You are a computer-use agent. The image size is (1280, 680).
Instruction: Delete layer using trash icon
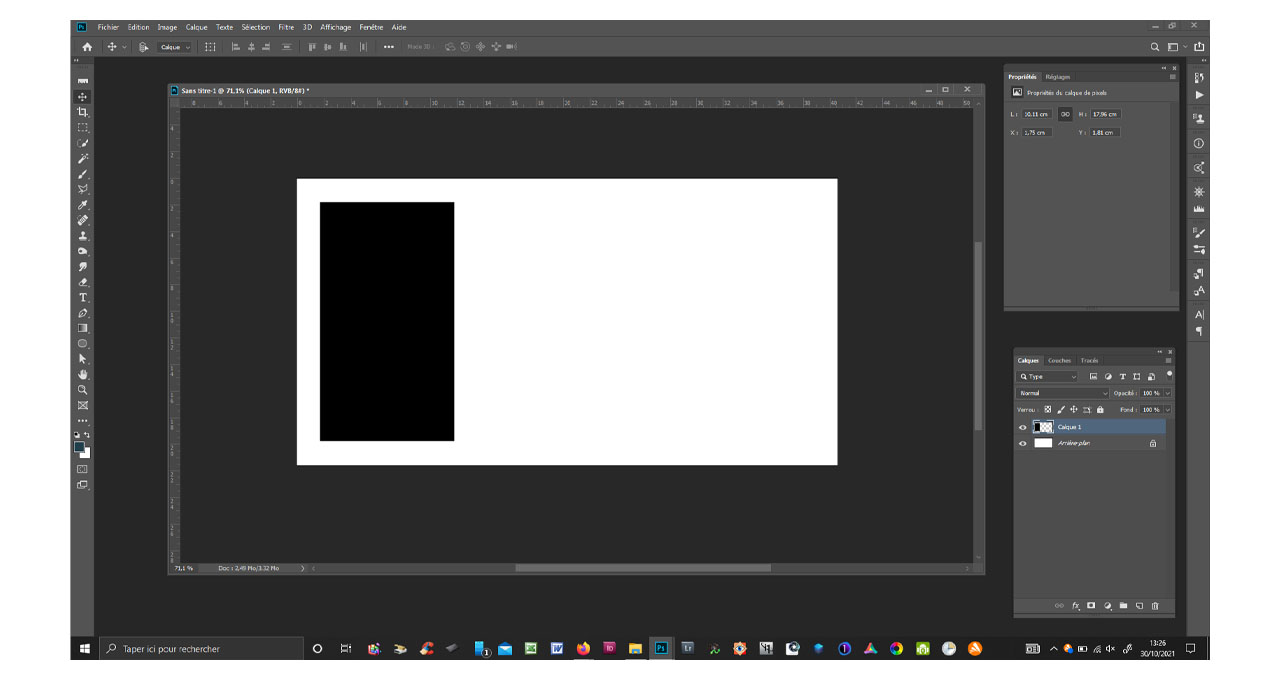click(1155, 606)
